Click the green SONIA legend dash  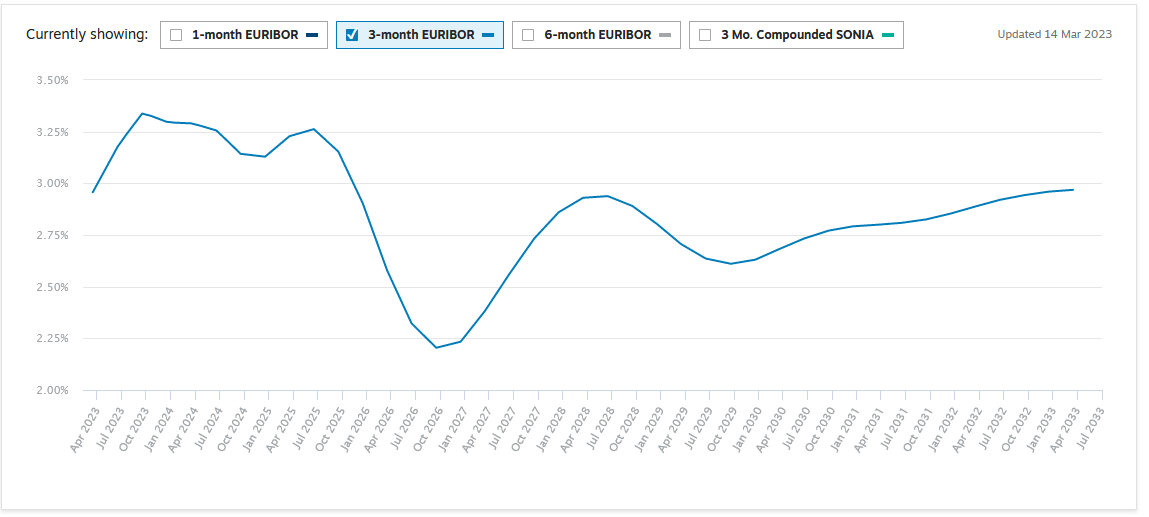(x=887, y=35)
